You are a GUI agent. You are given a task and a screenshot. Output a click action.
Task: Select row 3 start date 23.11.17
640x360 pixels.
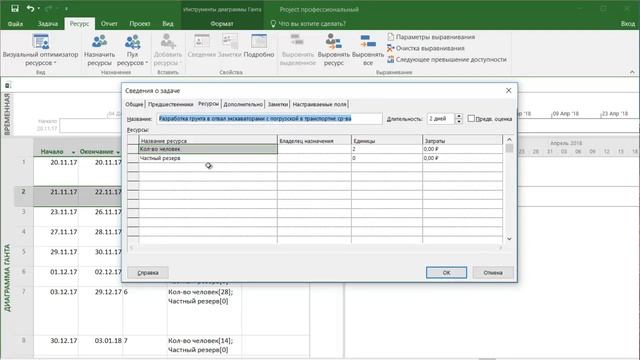pyautogui.click(x=64, y=212)
